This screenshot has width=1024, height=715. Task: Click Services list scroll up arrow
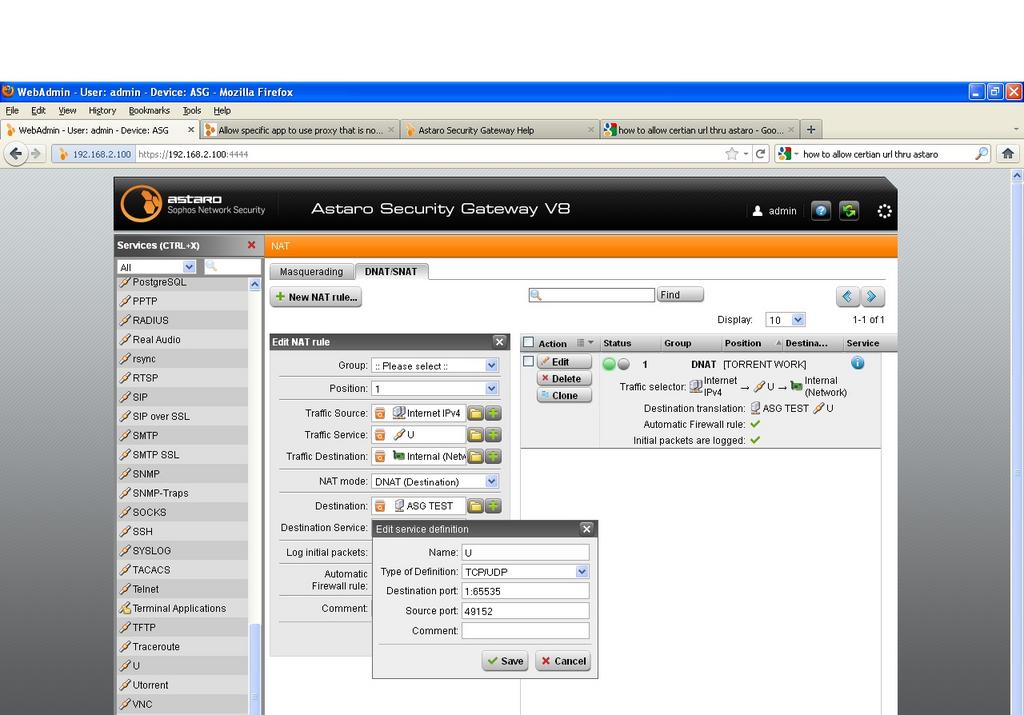pos(255,284)
